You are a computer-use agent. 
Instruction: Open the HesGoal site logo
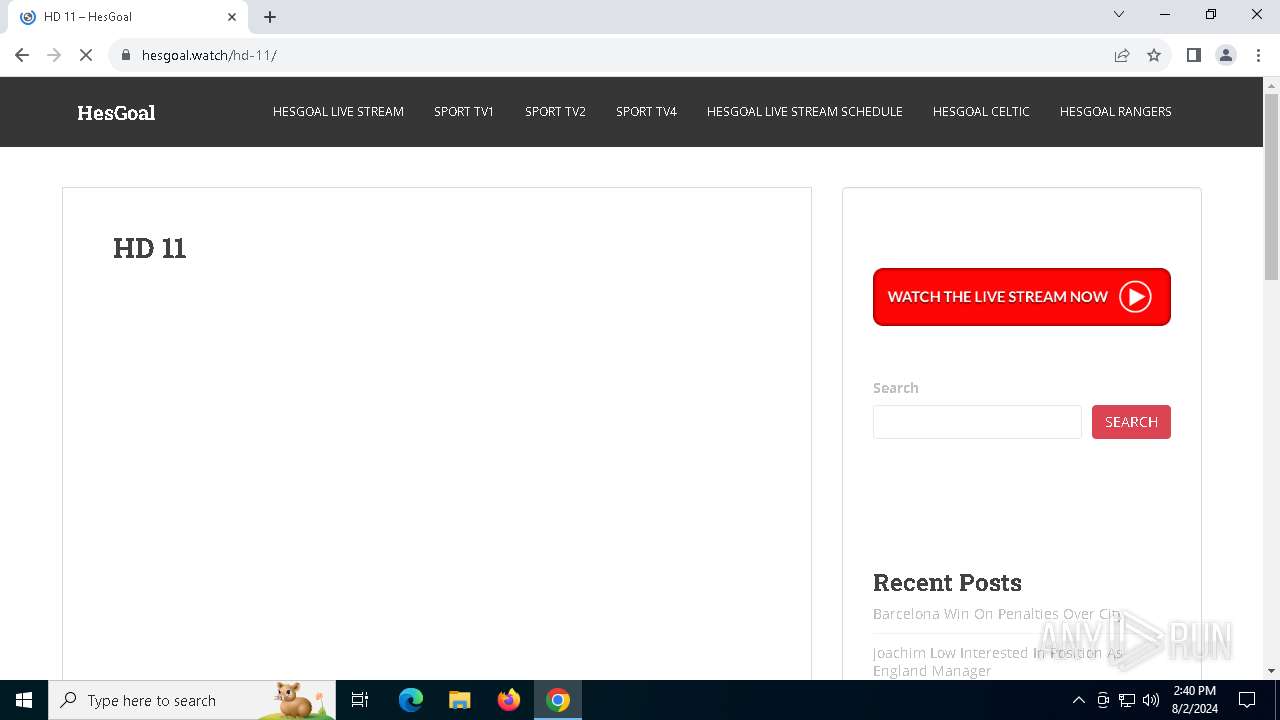(116, 112)
